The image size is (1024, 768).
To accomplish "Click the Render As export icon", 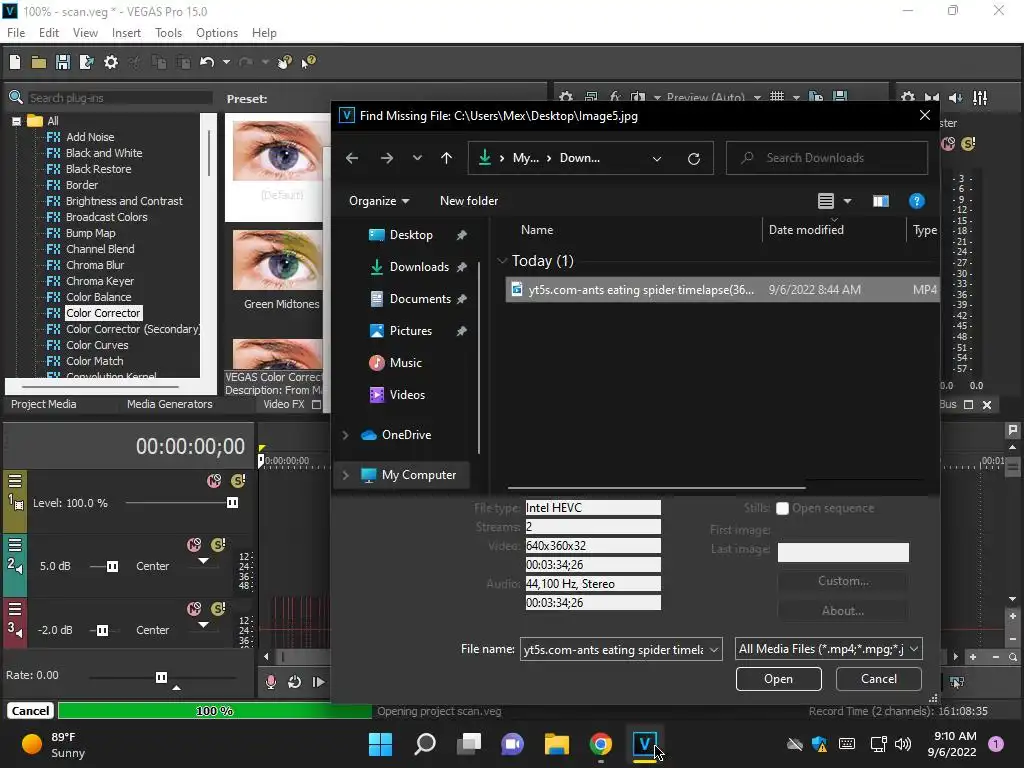I will (87, 62).
